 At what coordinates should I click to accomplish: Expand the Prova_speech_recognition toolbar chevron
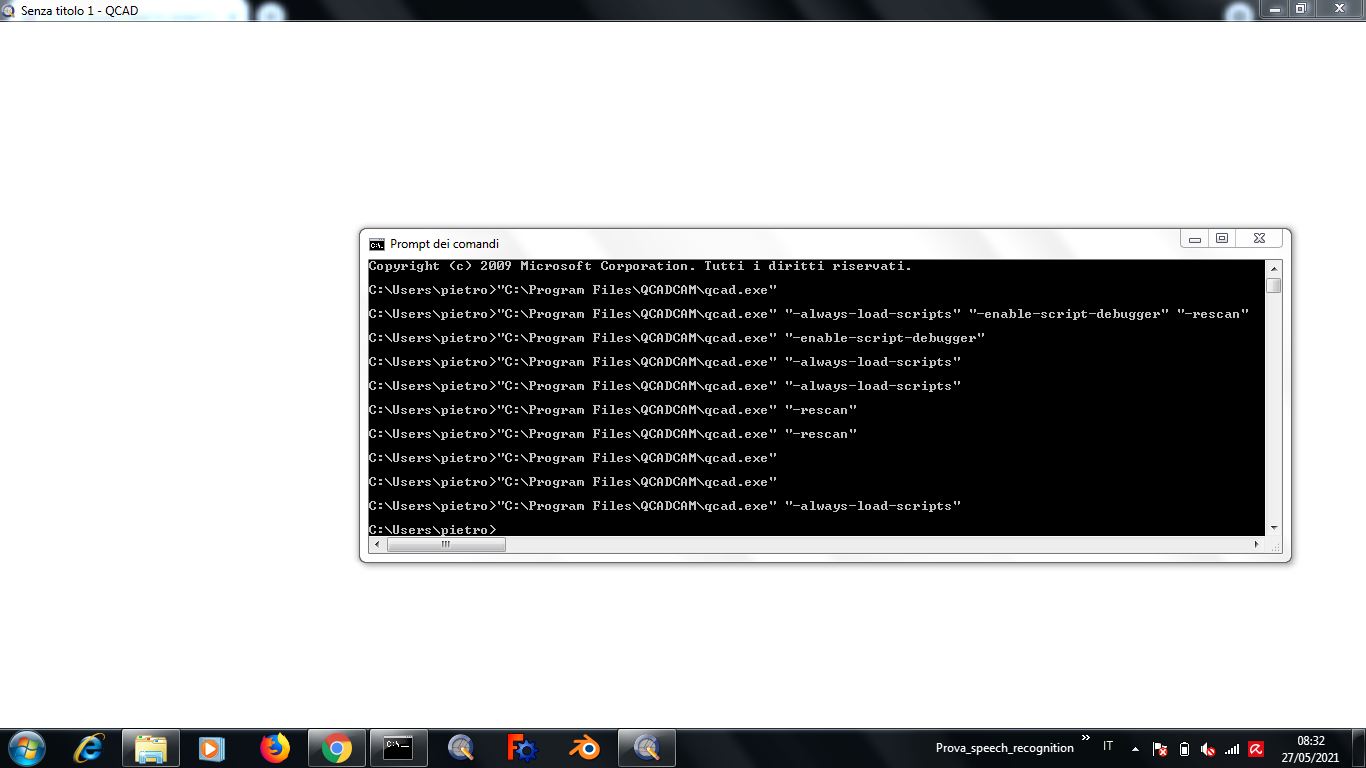(x=1086, y=739)
